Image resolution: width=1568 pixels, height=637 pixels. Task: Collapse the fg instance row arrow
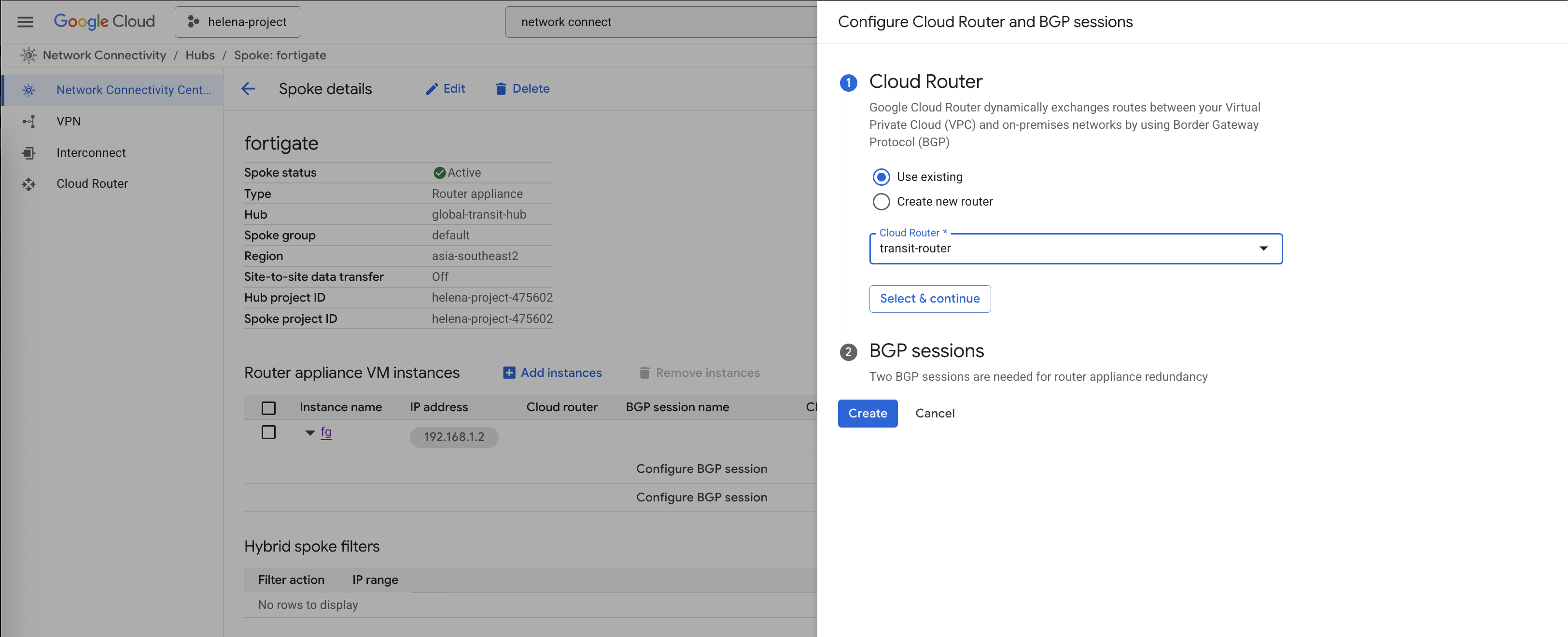pos(310,432)
